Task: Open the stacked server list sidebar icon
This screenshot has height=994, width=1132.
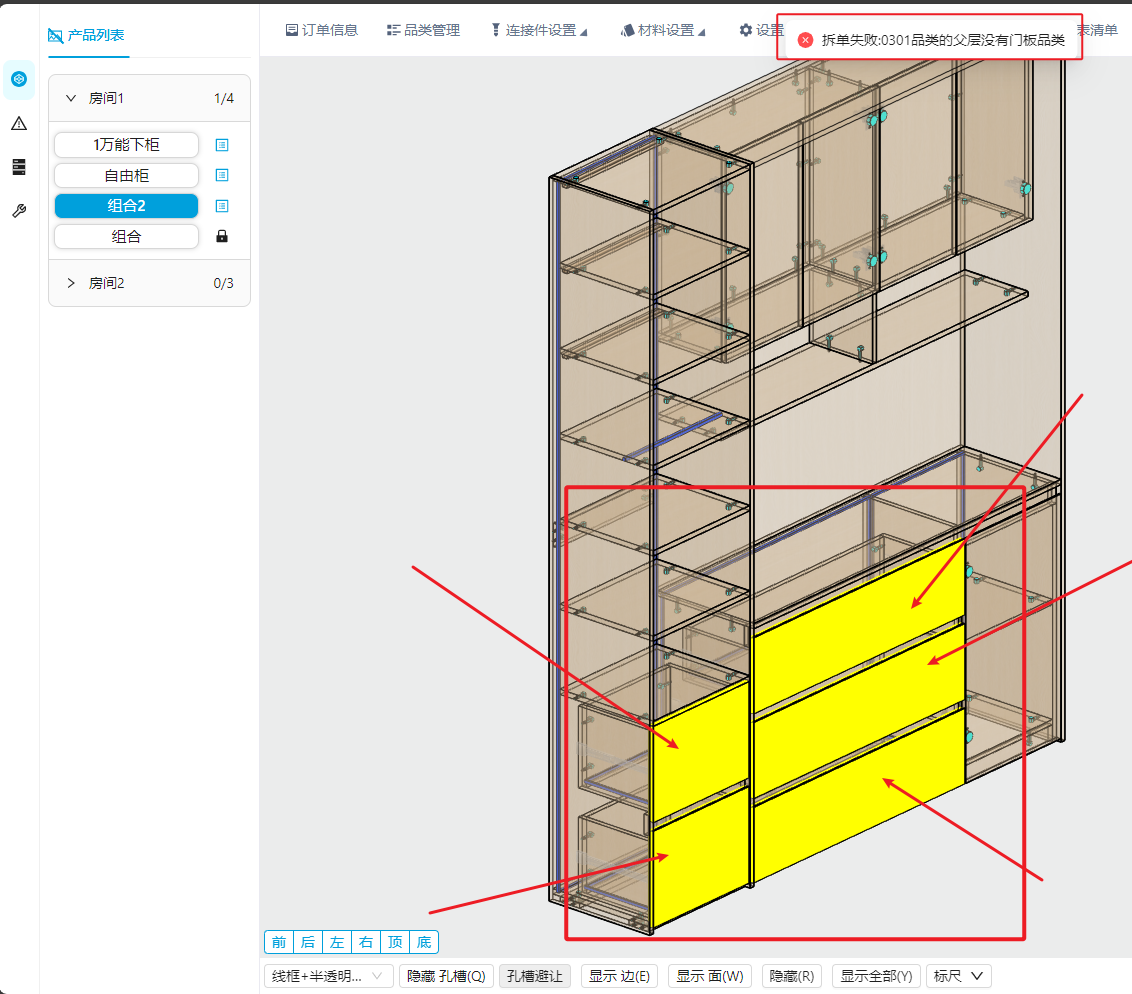Action: 19,167
